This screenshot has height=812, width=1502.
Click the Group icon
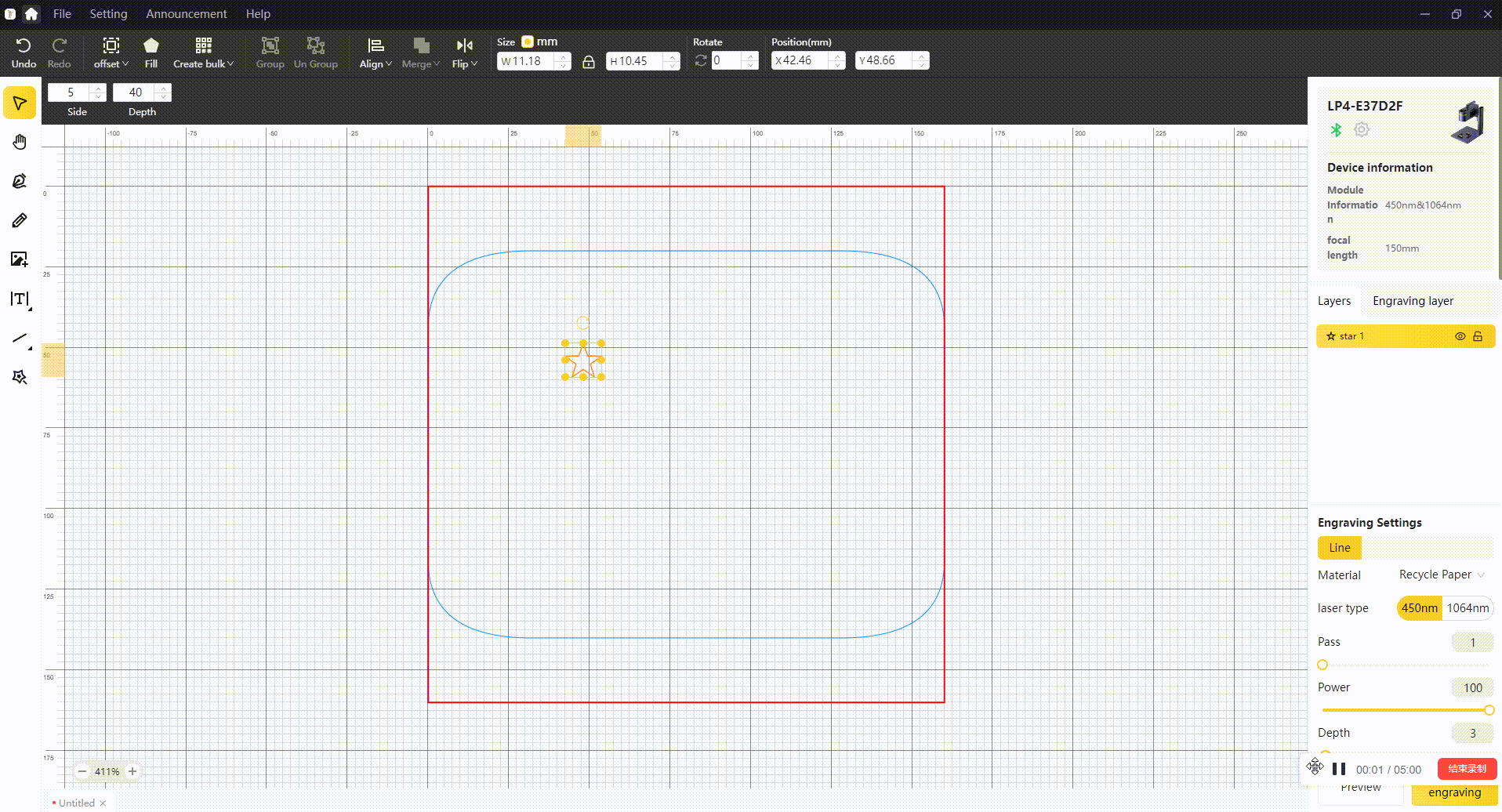(x=270, y=45)
